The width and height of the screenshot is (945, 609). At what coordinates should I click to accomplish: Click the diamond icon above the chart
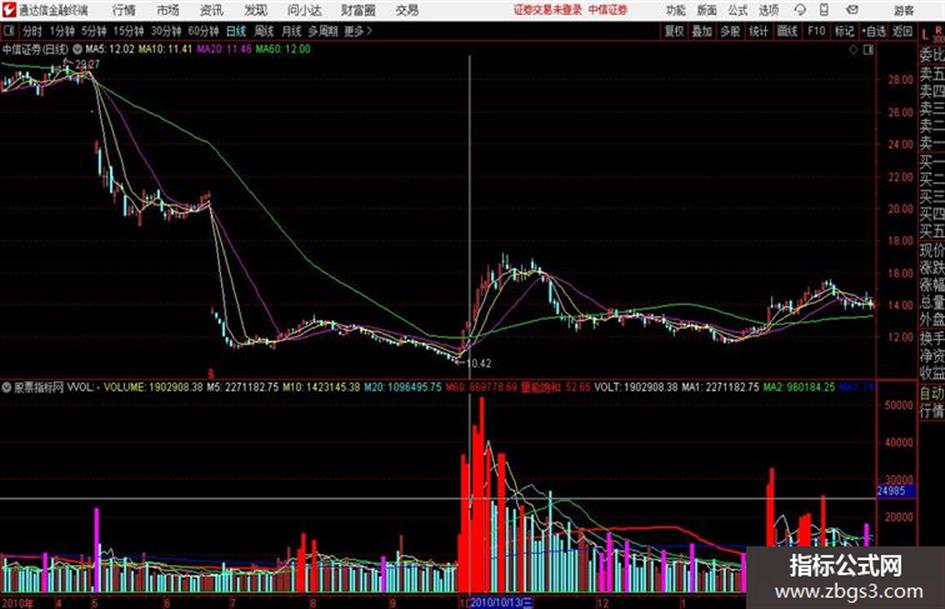tap(853, 50)
